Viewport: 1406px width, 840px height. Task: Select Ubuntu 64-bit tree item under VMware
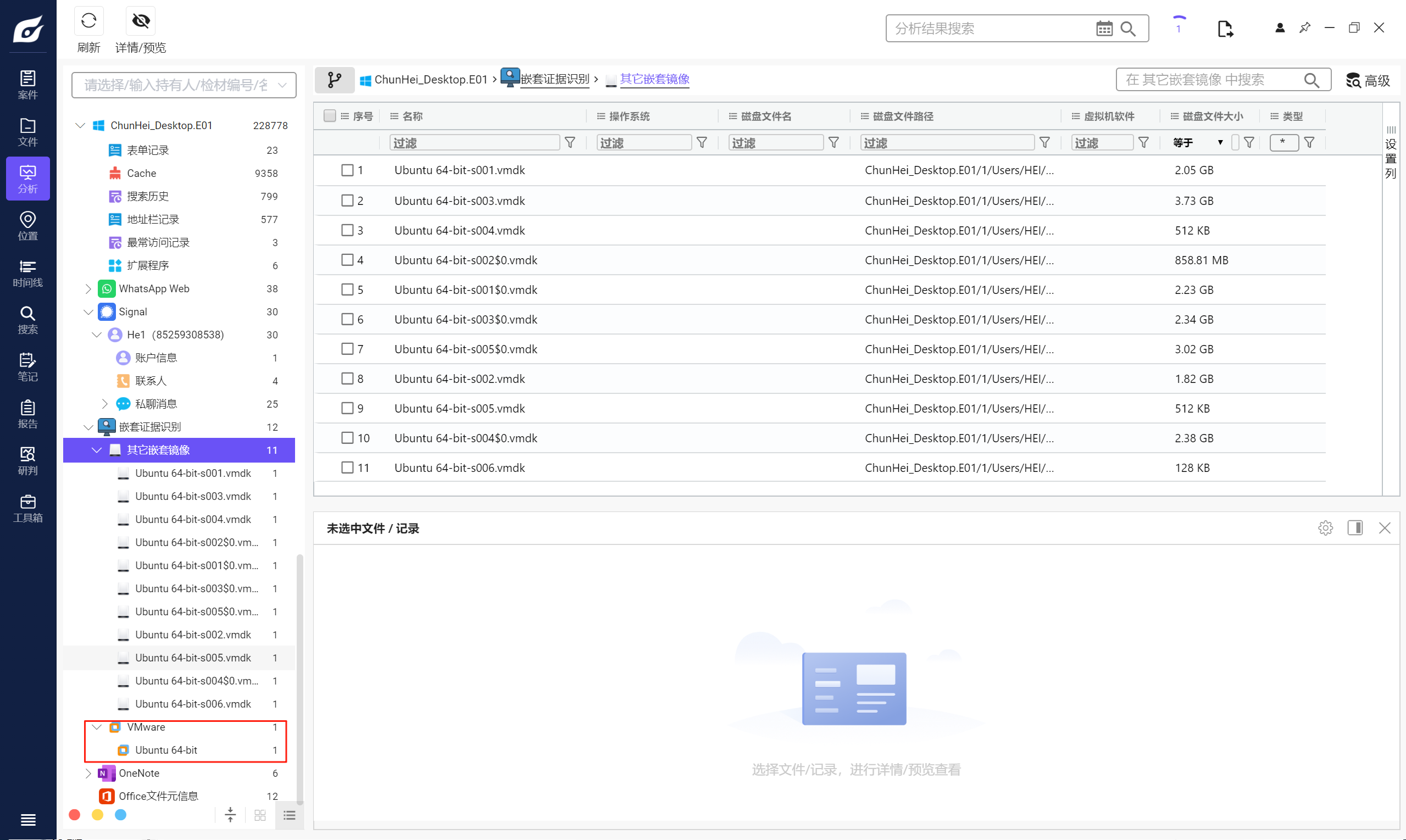[166, 750]
